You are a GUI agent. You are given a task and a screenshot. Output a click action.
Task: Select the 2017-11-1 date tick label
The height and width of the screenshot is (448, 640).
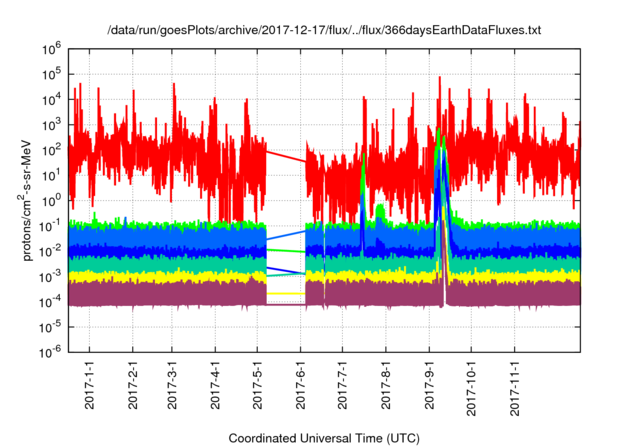tap(514, 389)
